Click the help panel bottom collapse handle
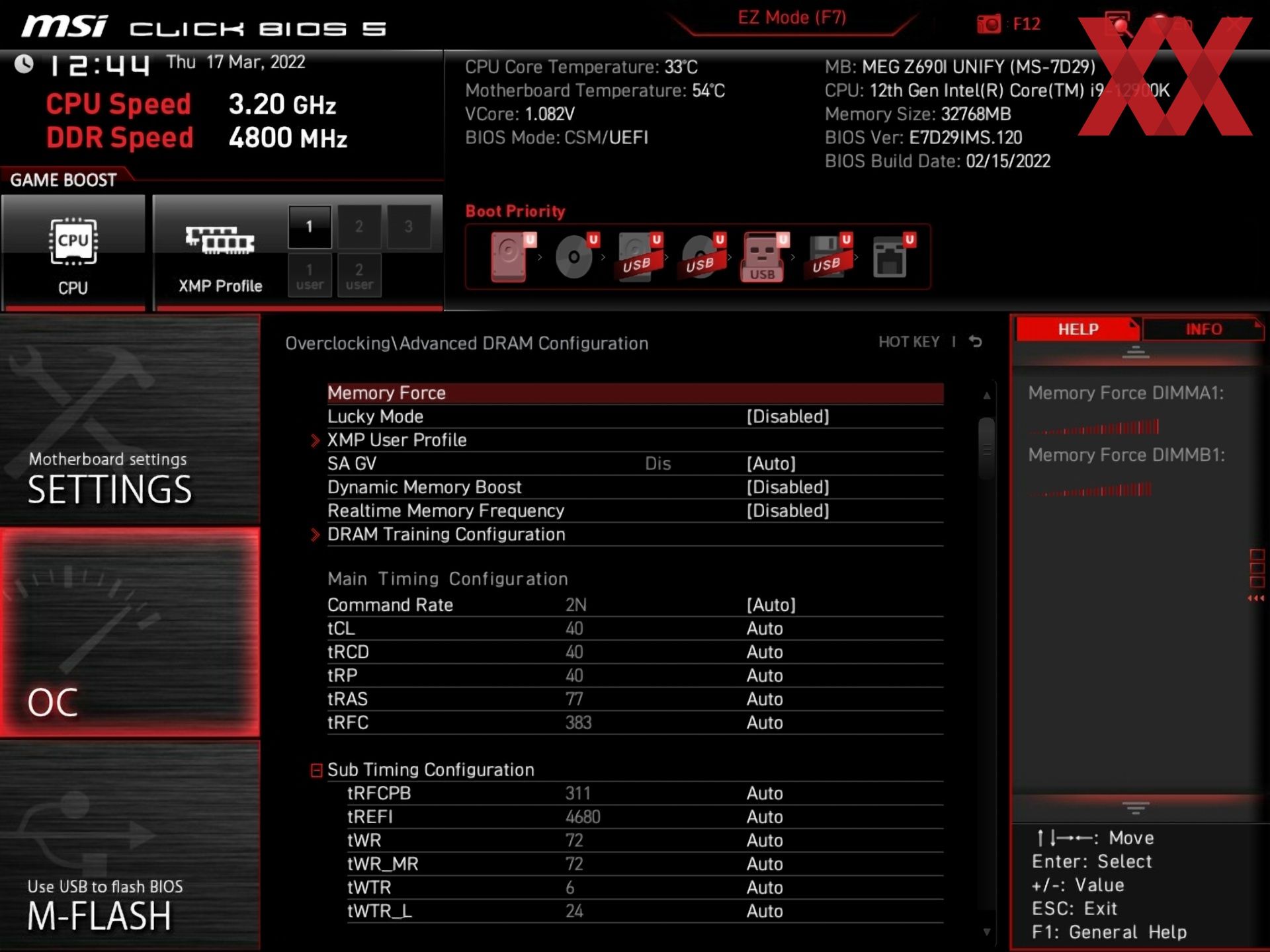The width and height of the screenshot is (1270, 952). coord(1136,808)
